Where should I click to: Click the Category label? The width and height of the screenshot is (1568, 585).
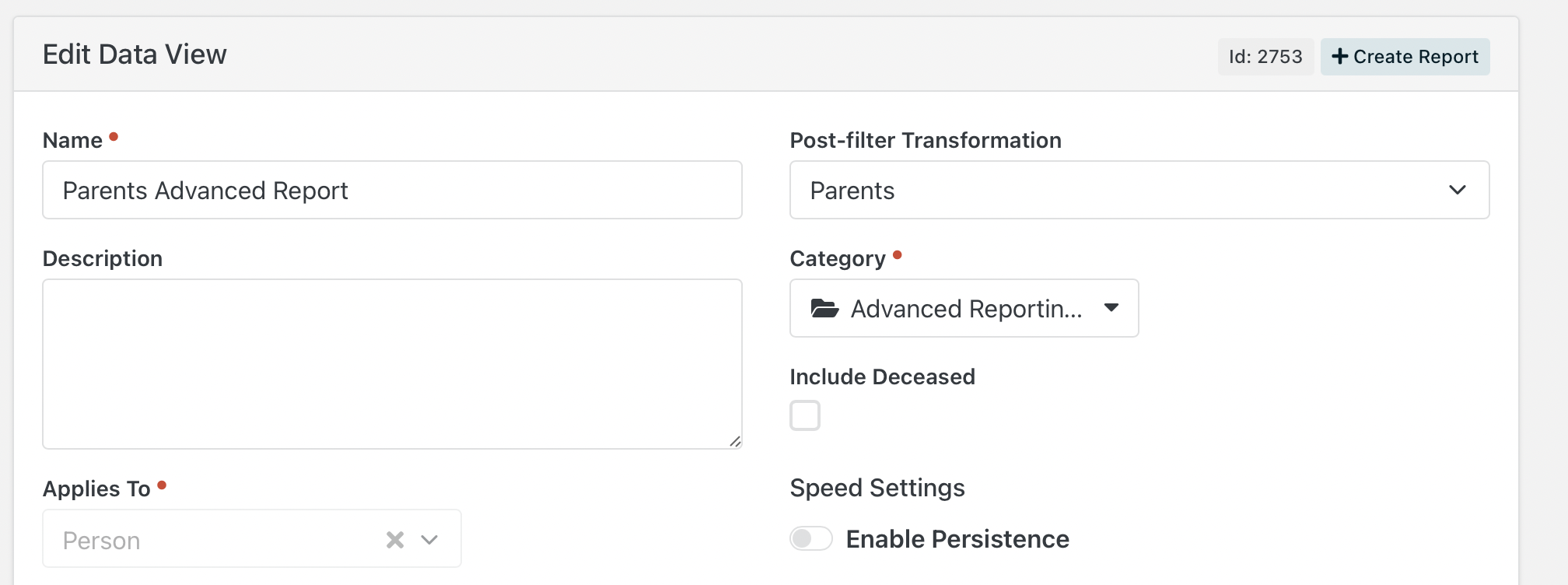click(838, 258)
